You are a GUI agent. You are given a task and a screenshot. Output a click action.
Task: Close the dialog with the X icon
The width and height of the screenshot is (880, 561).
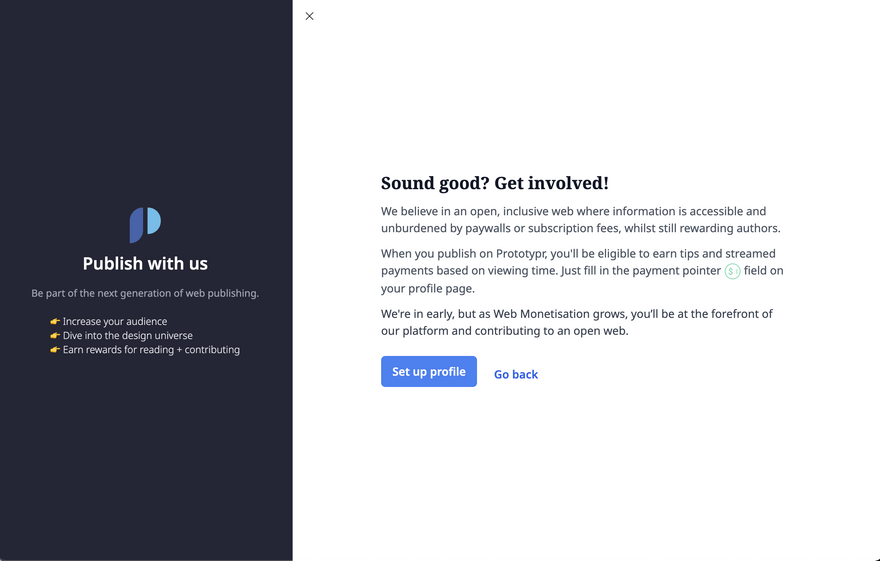pyautogui.click(x=309, y=16)
